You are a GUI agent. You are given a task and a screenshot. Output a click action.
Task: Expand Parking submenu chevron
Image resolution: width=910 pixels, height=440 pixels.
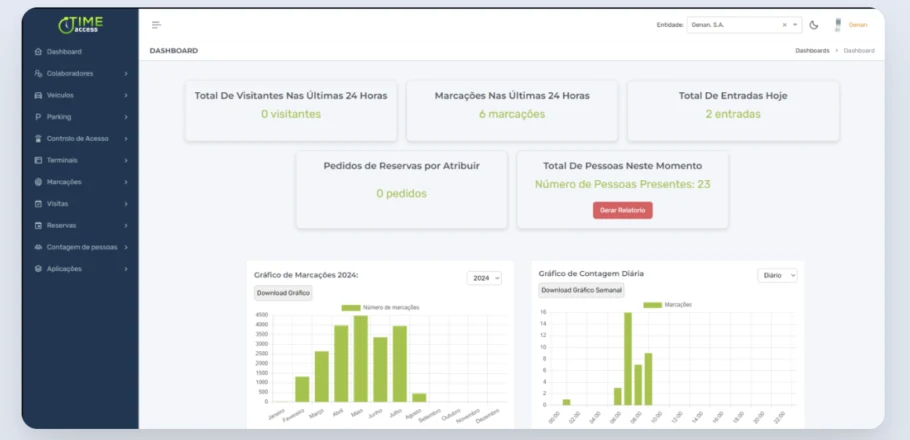[x=126, y=117]
